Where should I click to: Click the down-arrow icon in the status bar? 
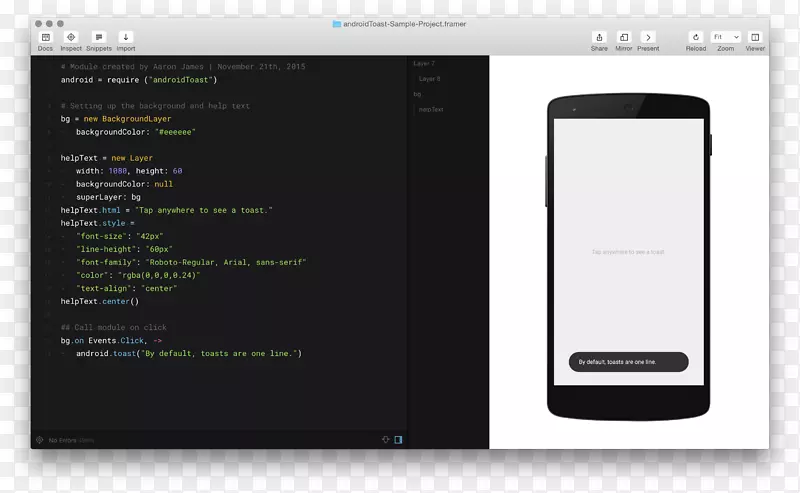pos(385,439)
